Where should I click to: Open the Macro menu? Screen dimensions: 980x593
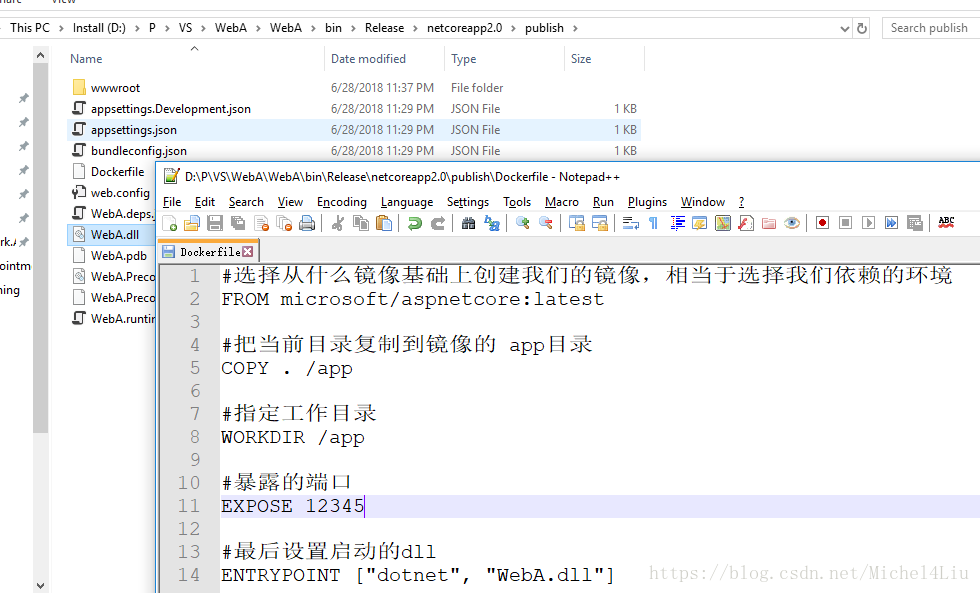[x=562, y=202]
